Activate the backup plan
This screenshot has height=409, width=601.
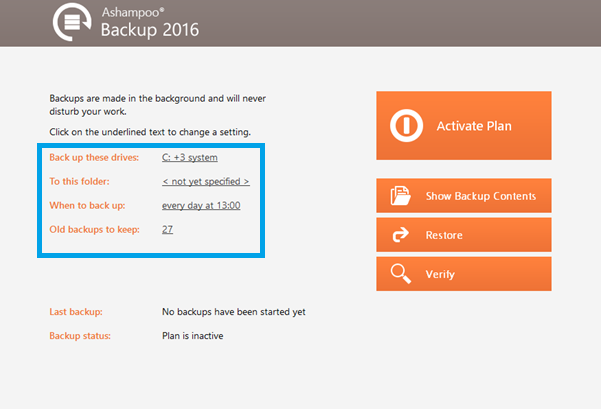click(464, 126)
